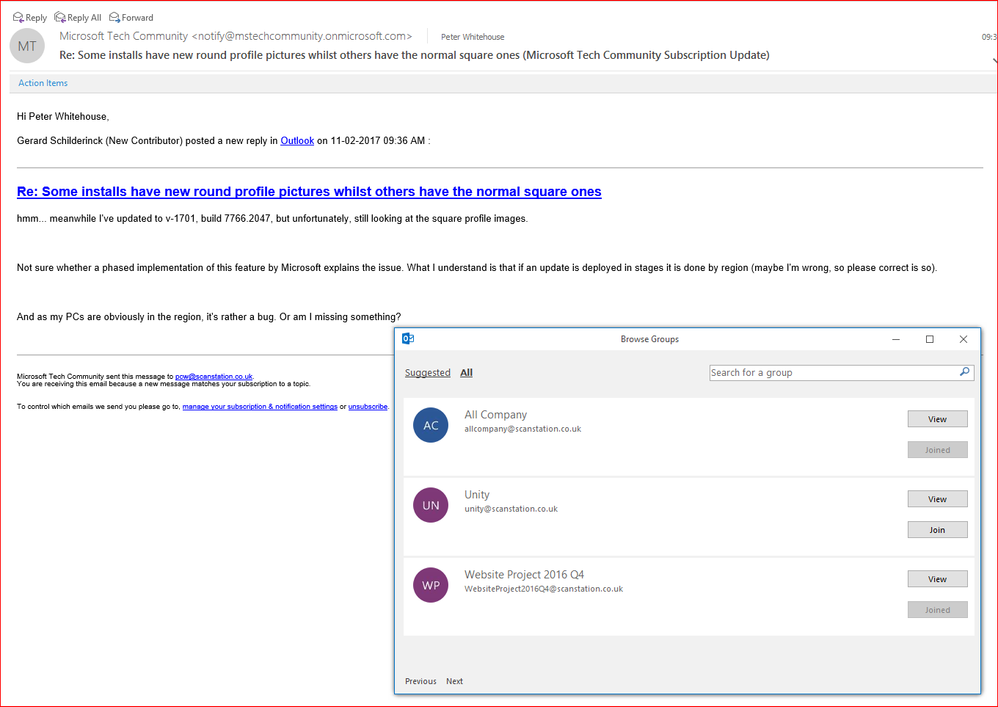Click the WP Website Project avatar
998x707 pixels.
coord(431,585)
